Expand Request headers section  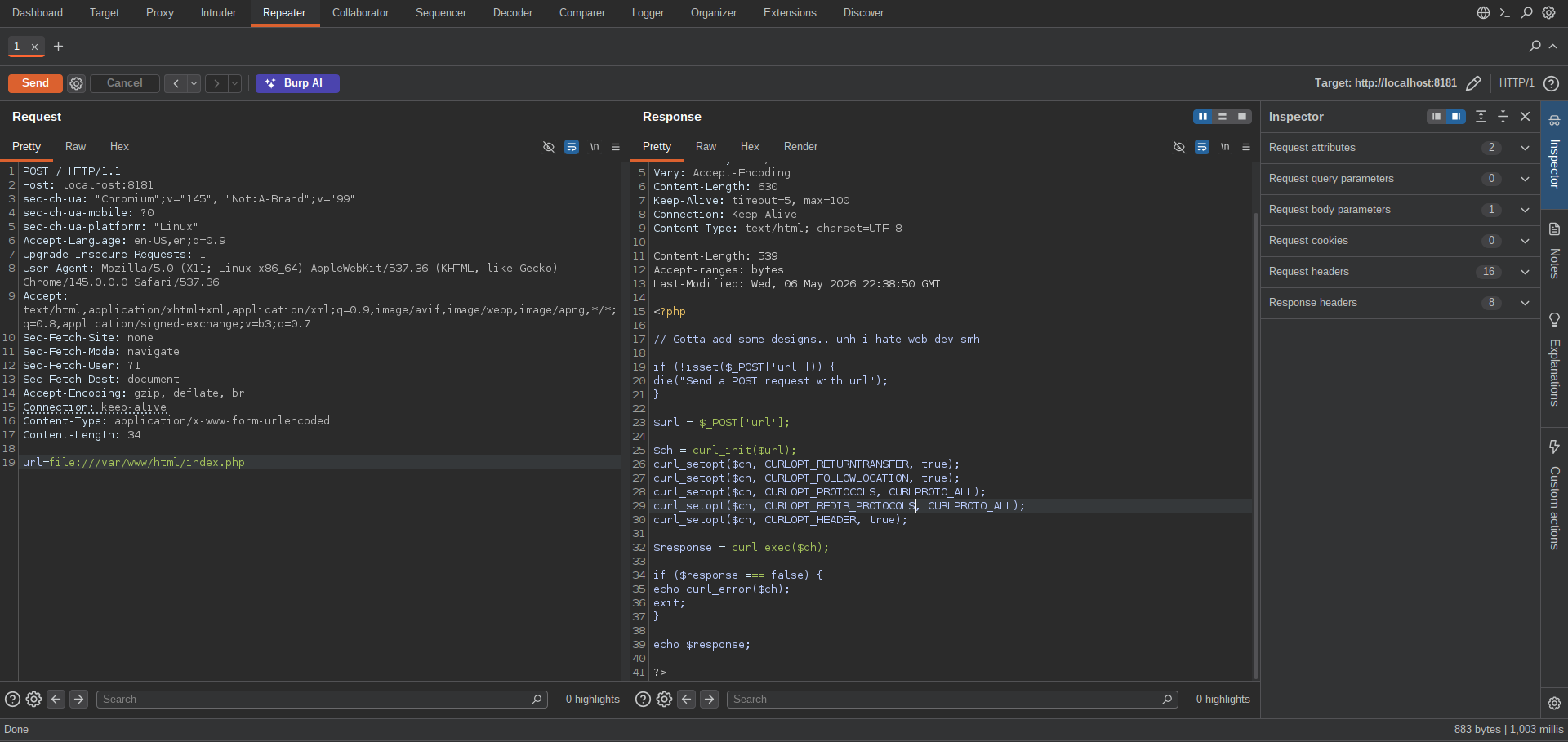click(1400, 272)
